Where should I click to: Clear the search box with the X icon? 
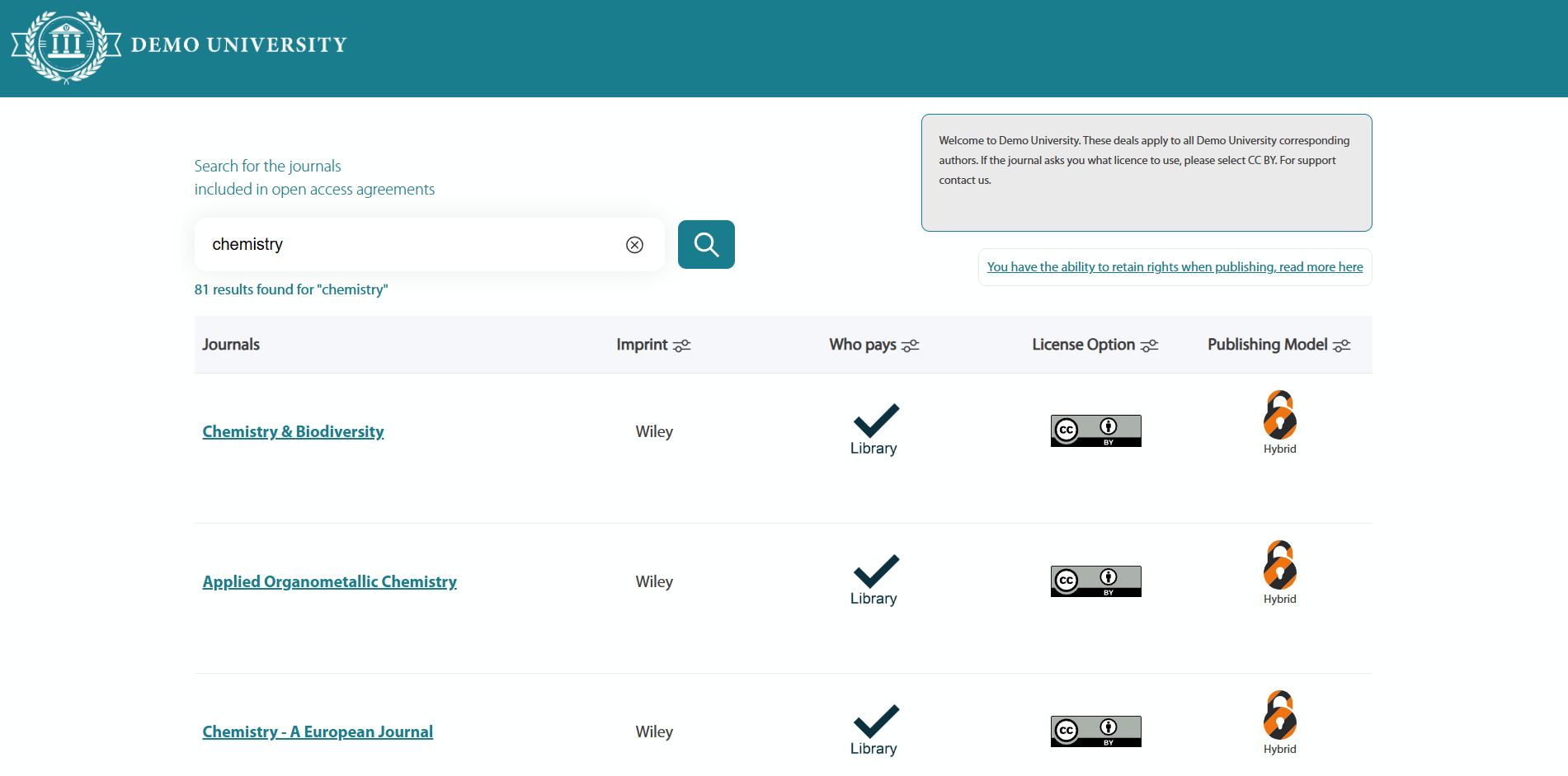pos(634,244)
